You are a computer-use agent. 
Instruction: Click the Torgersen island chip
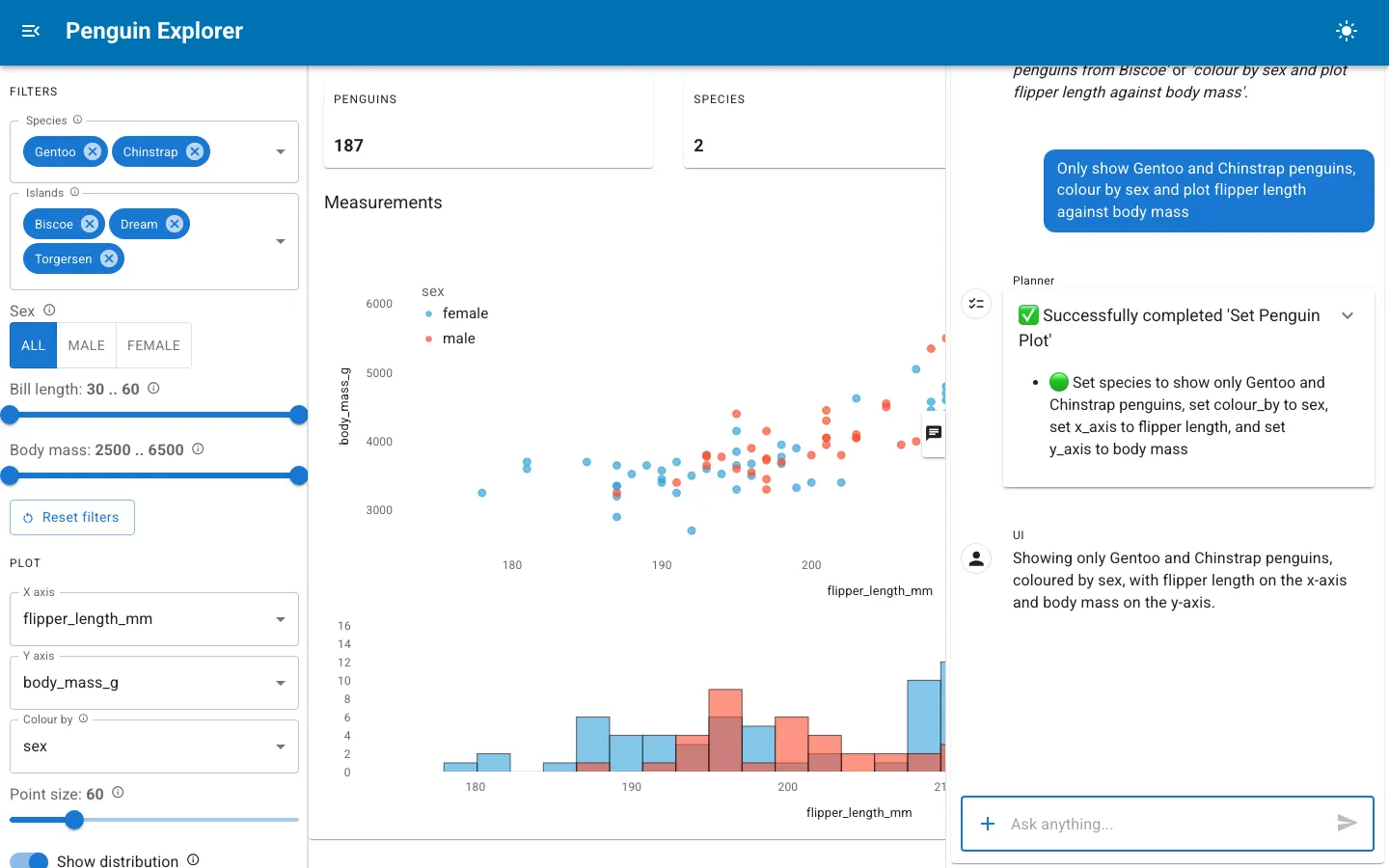(x=64, y=258)
